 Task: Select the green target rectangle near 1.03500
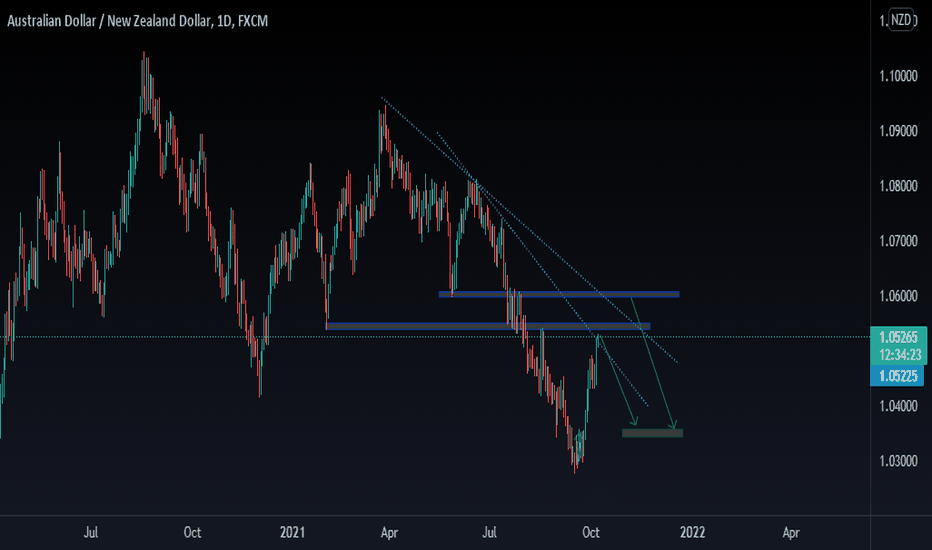pos(653,433)
